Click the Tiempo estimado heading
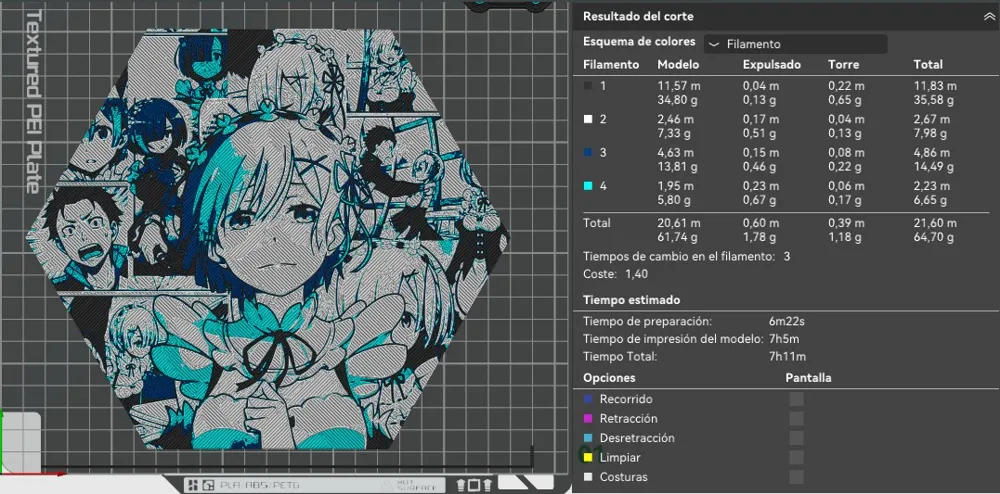Viewport: 1000px width, 494px height. coord(631,300)
